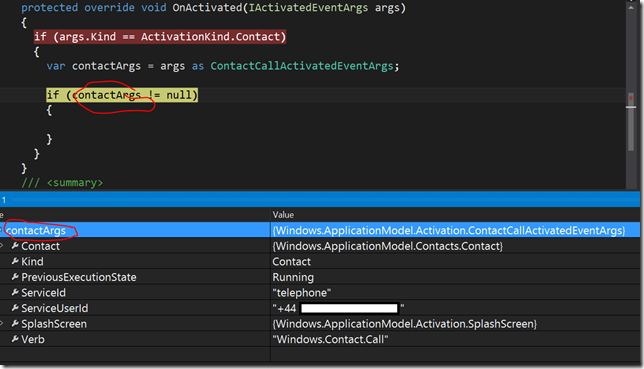The image size is (644, 369).
Task: Click the var keyword in contactArgs declaration
Action: [56, 66]
